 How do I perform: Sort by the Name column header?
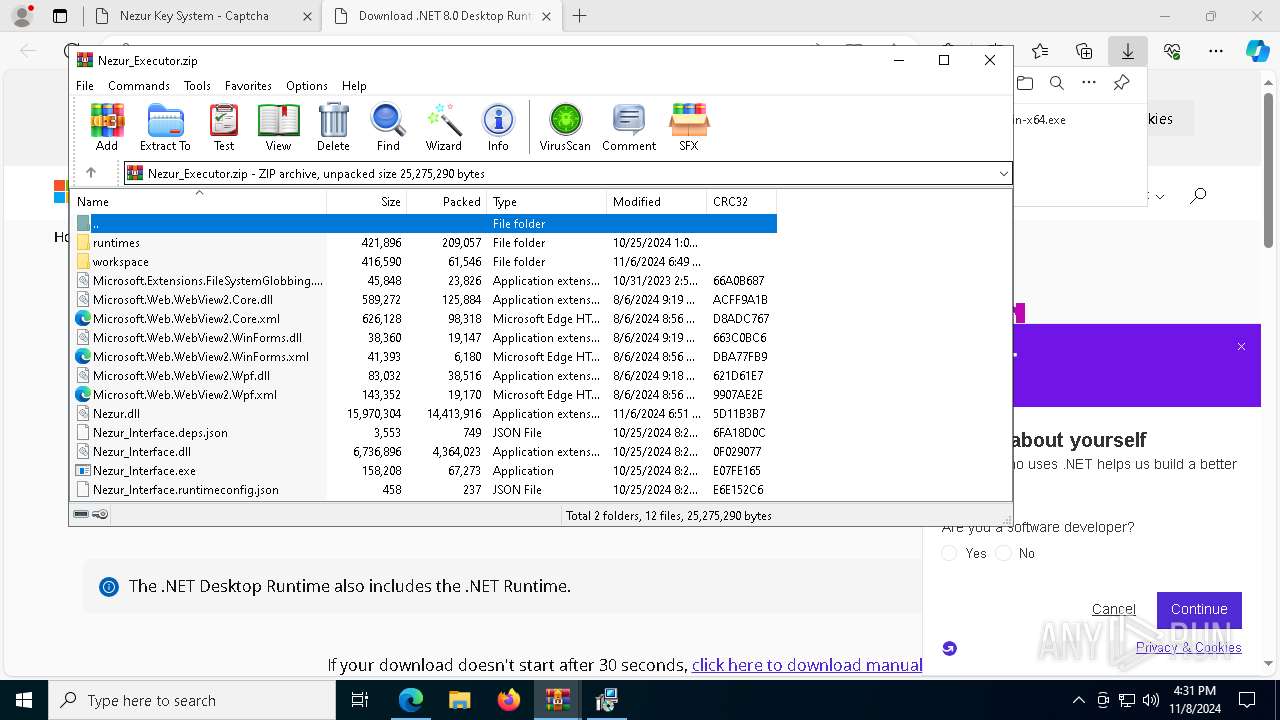[x=200, y=201]
